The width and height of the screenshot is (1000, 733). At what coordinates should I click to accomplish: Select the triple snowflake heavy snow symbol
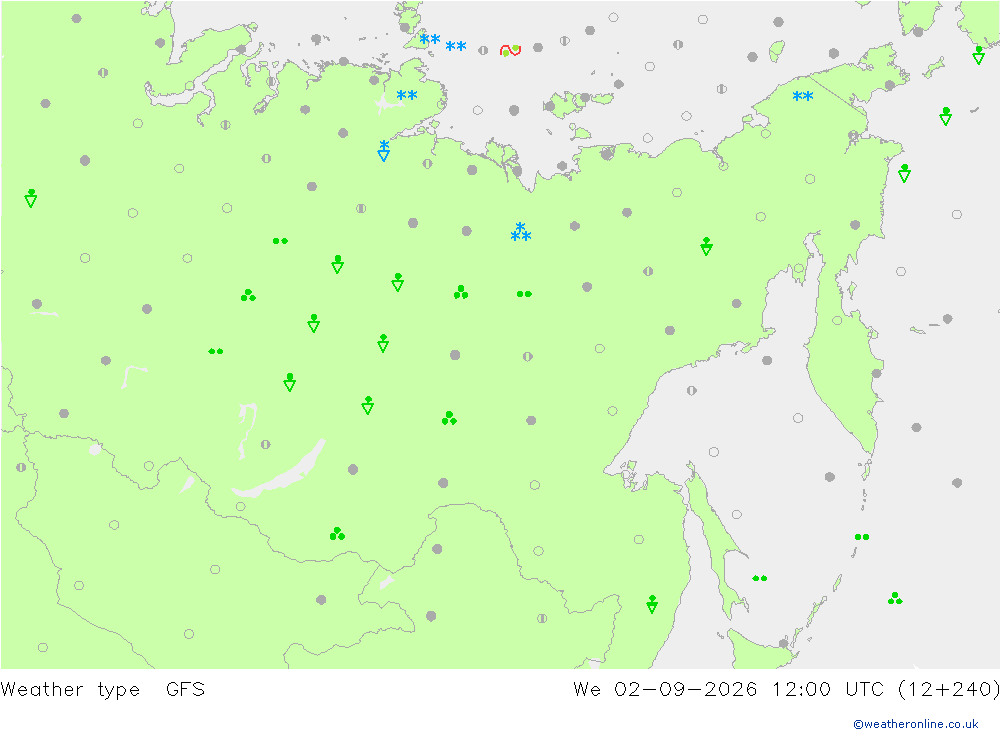click(x=520, y=232)
